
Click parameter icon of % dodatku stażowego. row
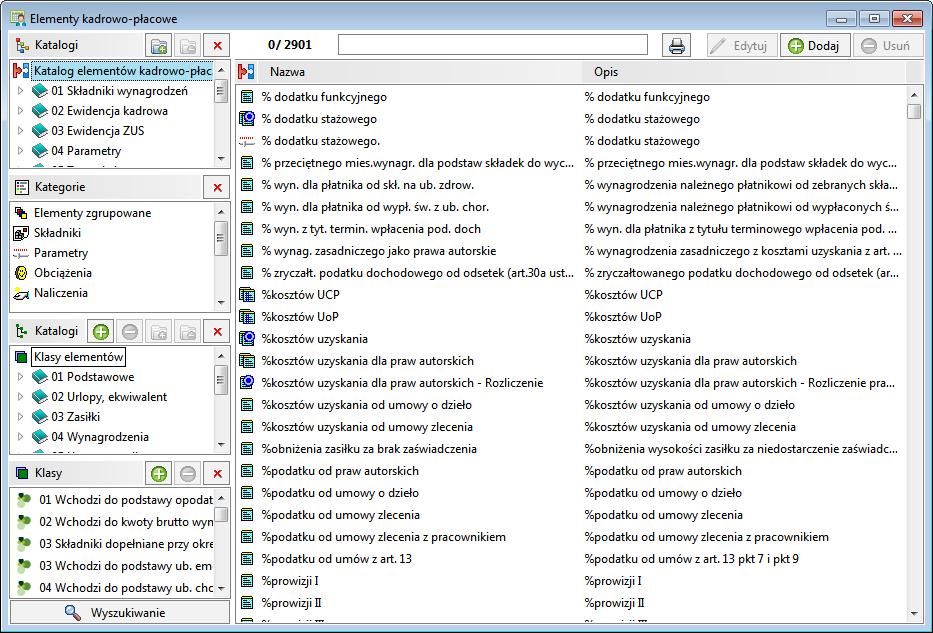tap(247, 141)
